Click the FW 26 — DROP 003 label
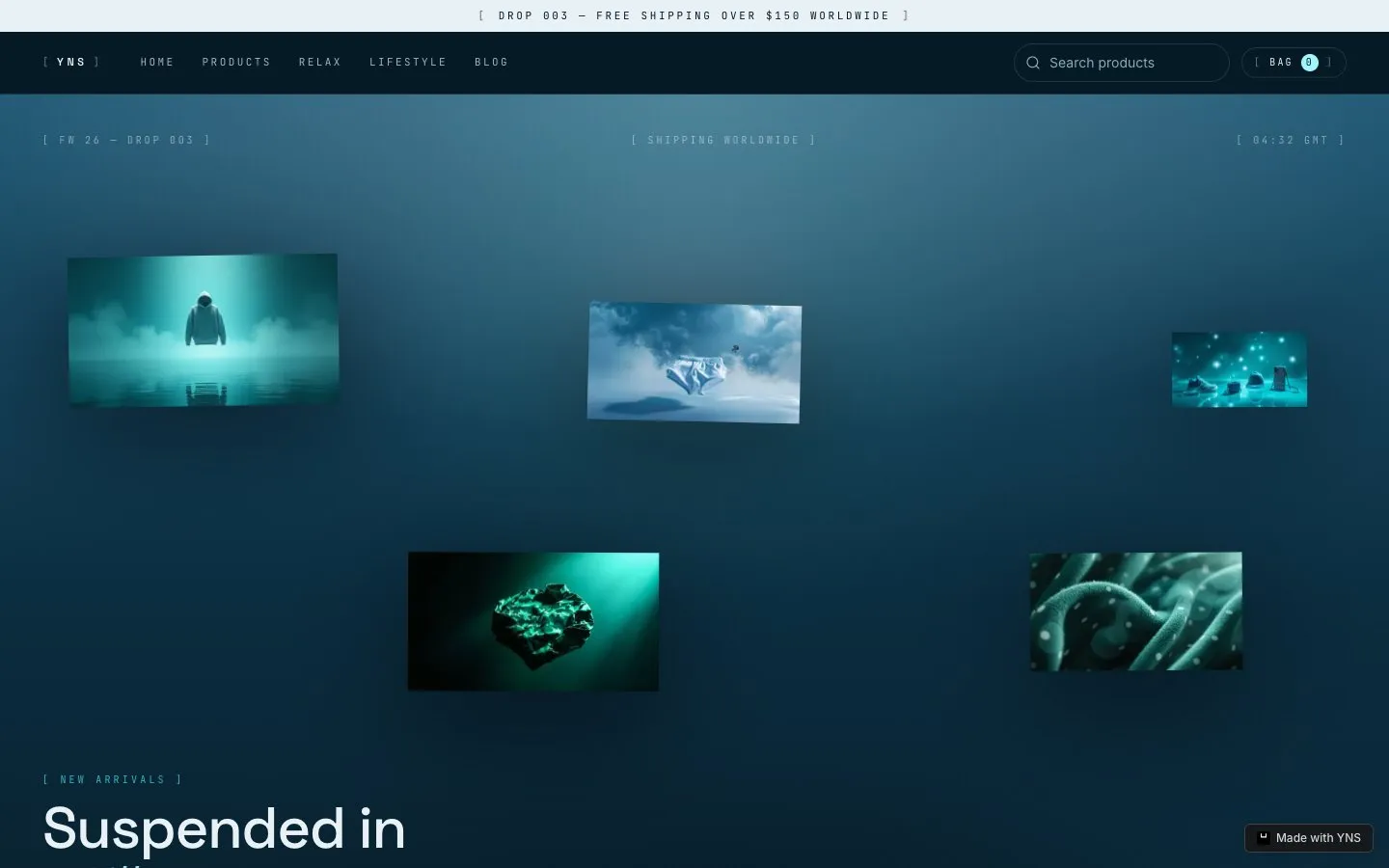Screen dimensions: 1389x868 pyautogui.click(x=126, y=140)
